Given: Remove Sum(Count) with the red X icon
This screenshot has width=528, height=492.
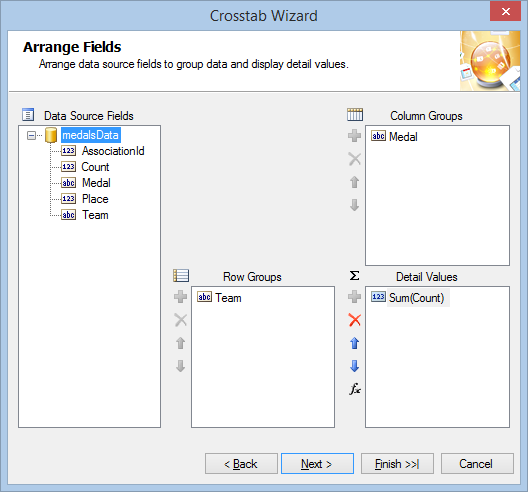Looking at the screenshot, I should (x=355, y=320).
